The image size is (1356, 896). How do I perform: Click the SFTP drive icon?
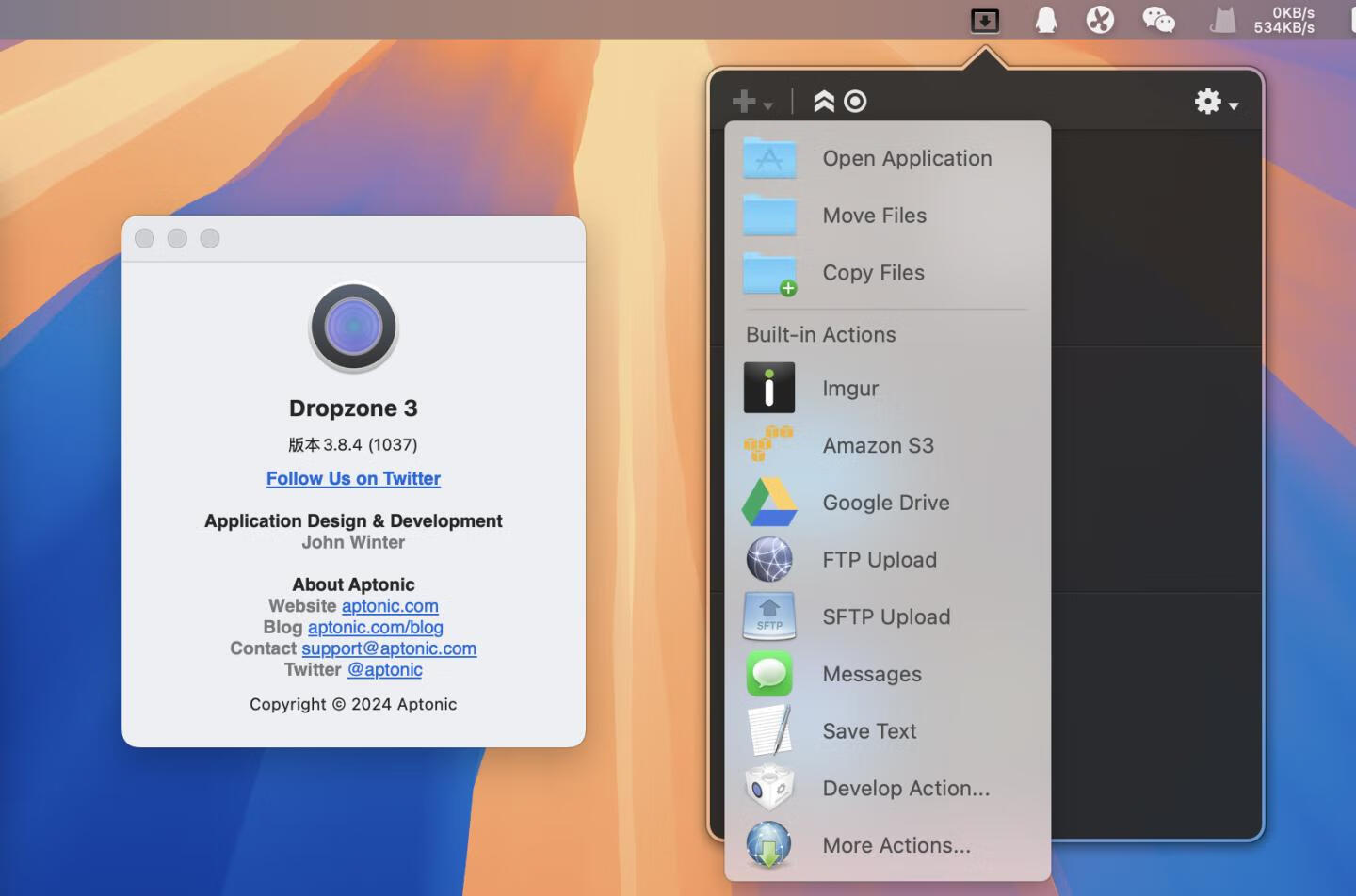click(x=769, y=616)
